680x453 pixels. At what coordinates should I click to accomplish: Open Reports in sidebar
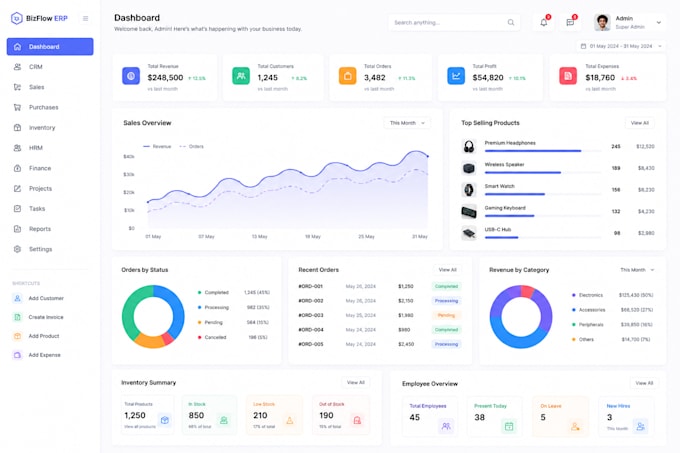(x=50, y=229)
